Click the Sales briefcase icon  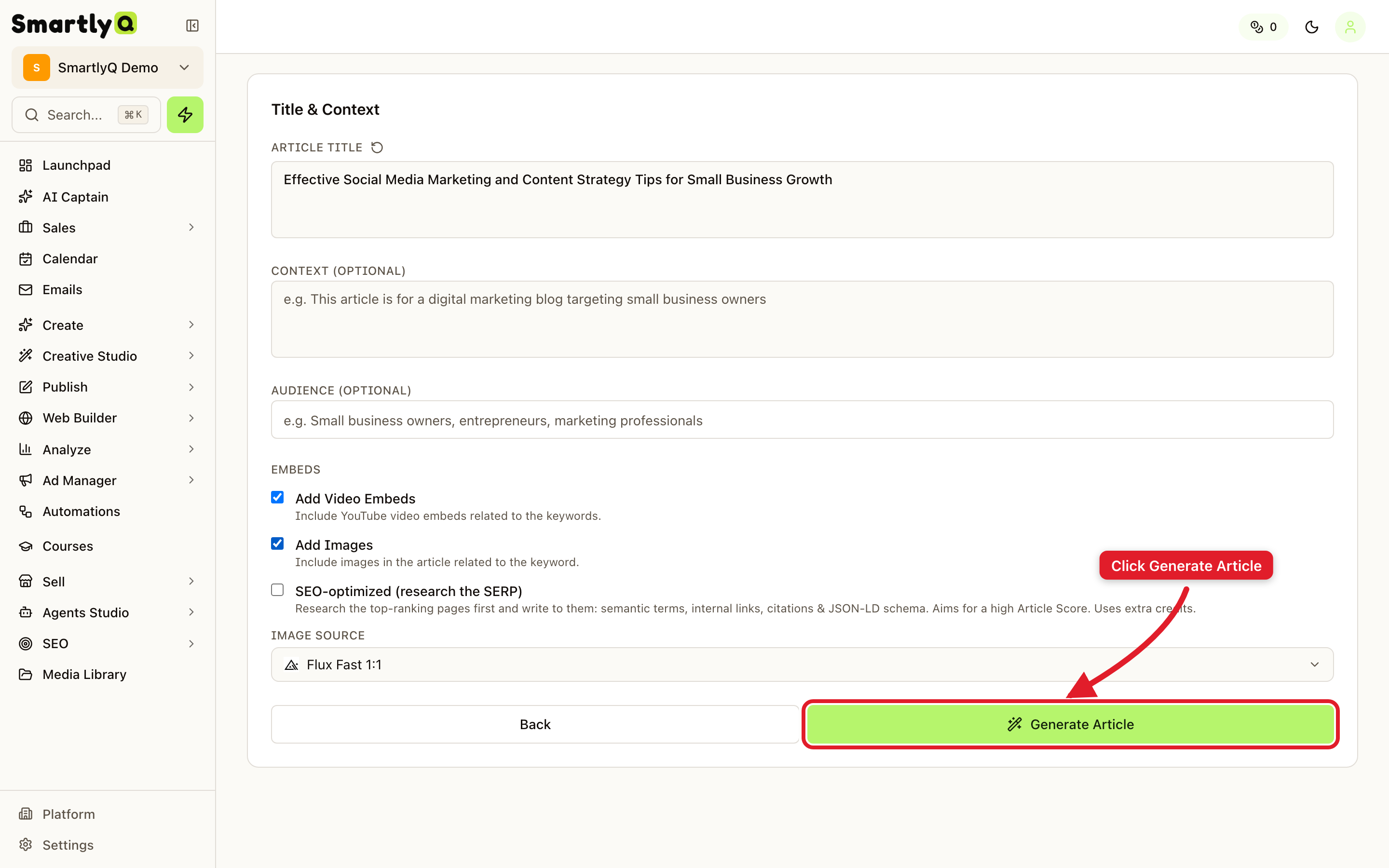(x=25, y=227)
